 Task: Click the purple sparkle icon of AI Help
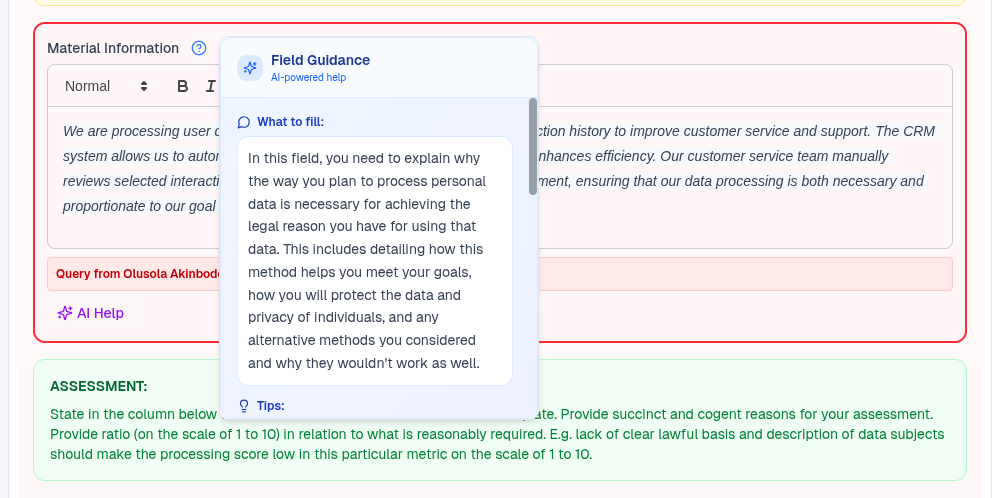point(65,313)
